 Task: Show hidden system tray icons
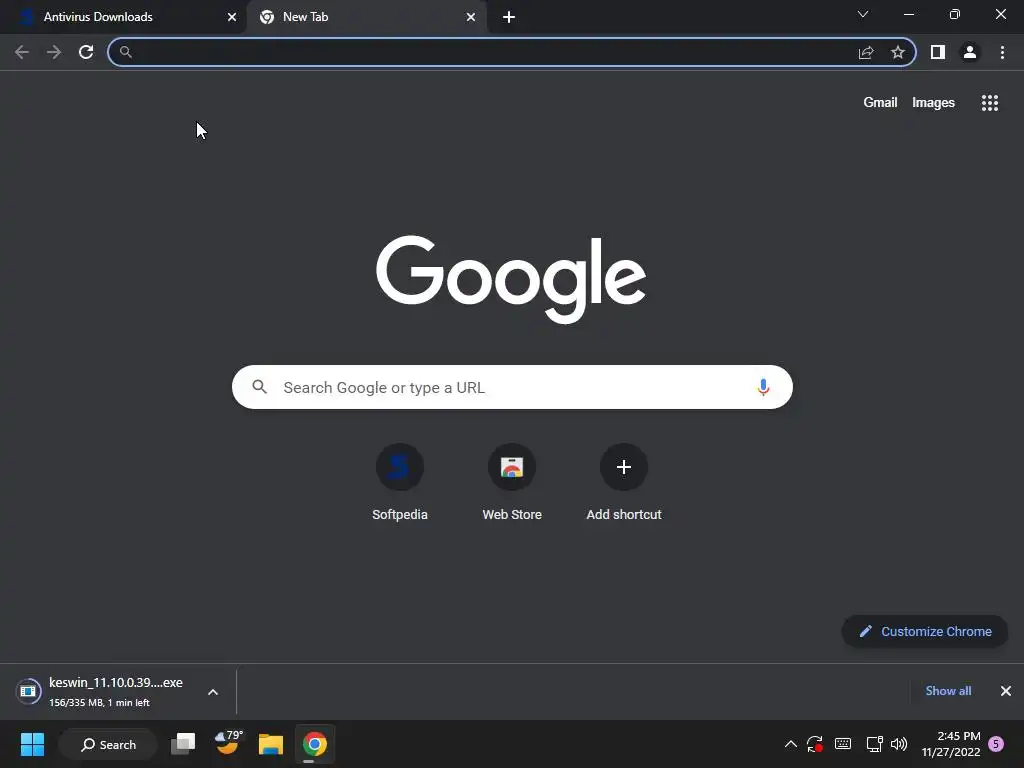(790, 744)
